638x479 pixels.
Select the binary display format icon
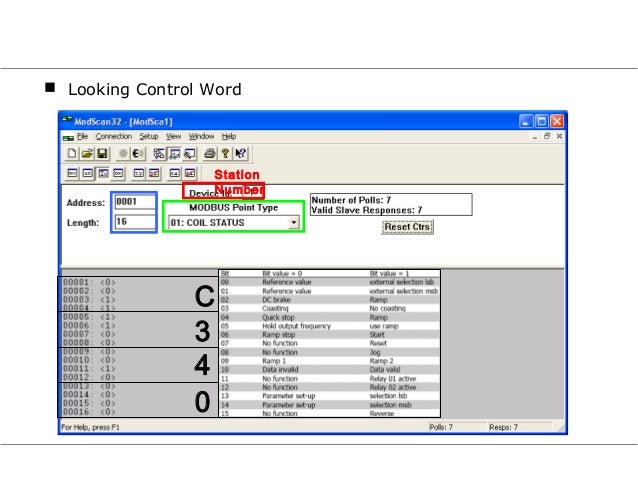[x=72, y=173]
